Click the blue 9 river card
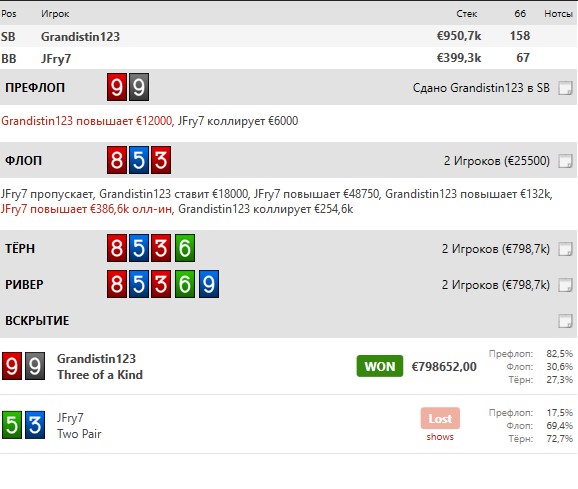The image size is (578, 489). pos(209,284)
